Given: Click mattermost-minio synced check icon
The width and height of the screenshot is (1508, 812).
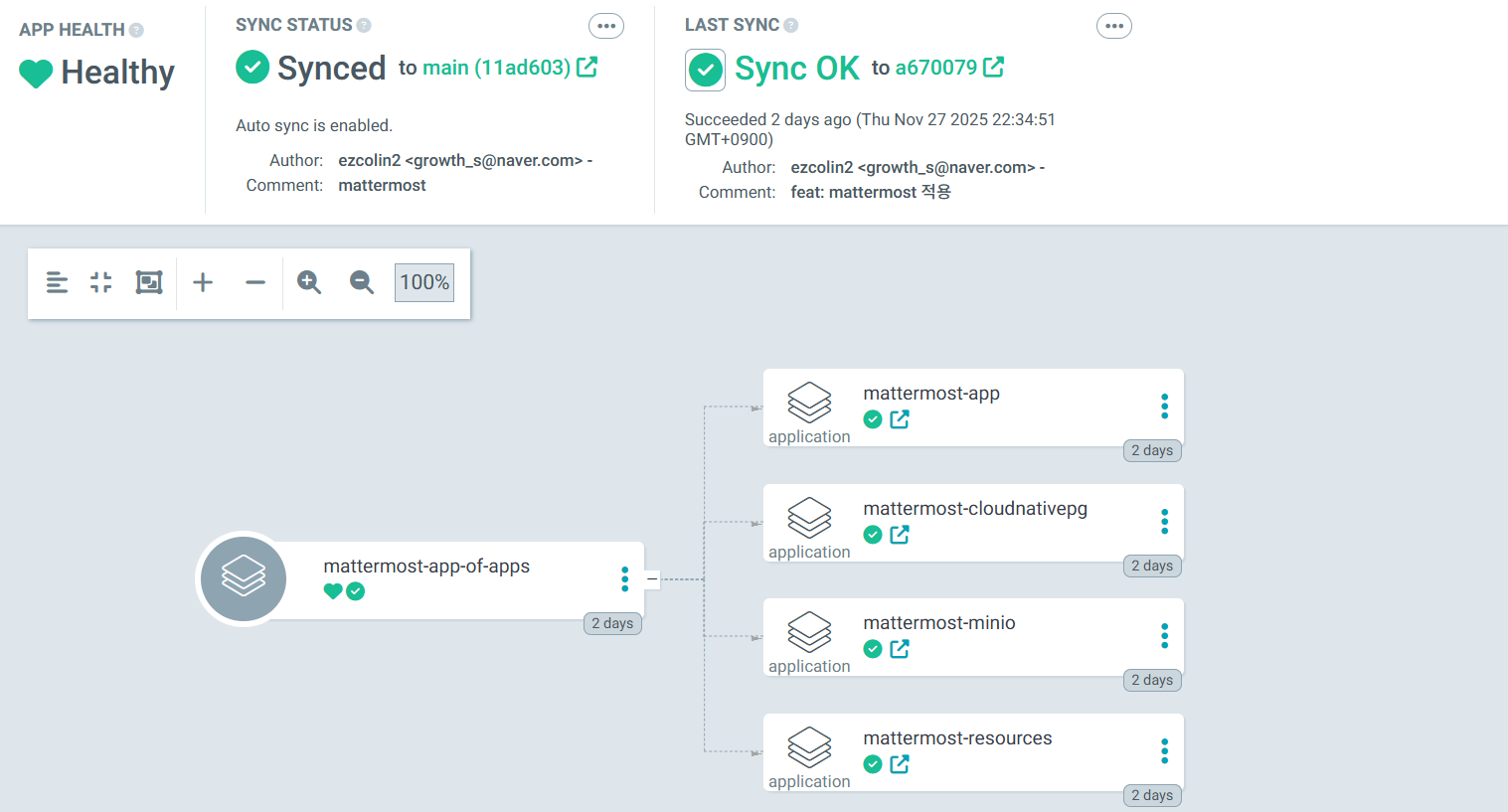Looking at the screenshot, I should tap(873, 649).
